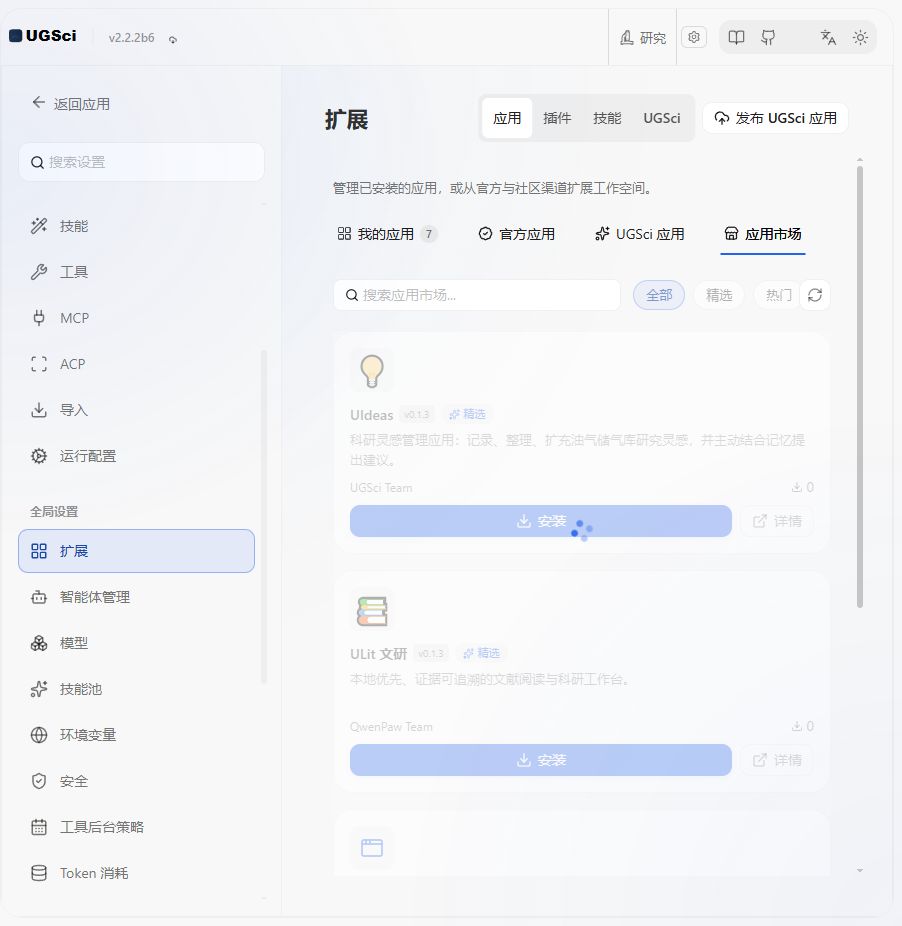This screenshot has height=926, width=902.
Task: Click the 全局设置 section label
Action: click(54, 511)
